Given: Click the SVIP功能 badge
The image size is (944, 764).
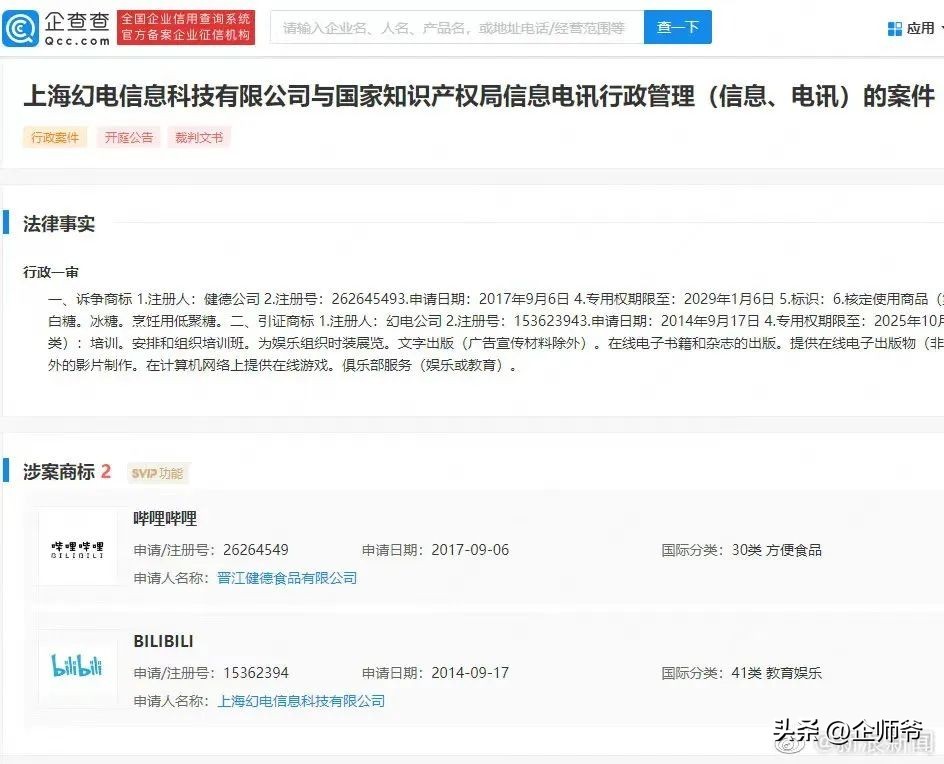Looking at the screenshot, I should (157, 472).
